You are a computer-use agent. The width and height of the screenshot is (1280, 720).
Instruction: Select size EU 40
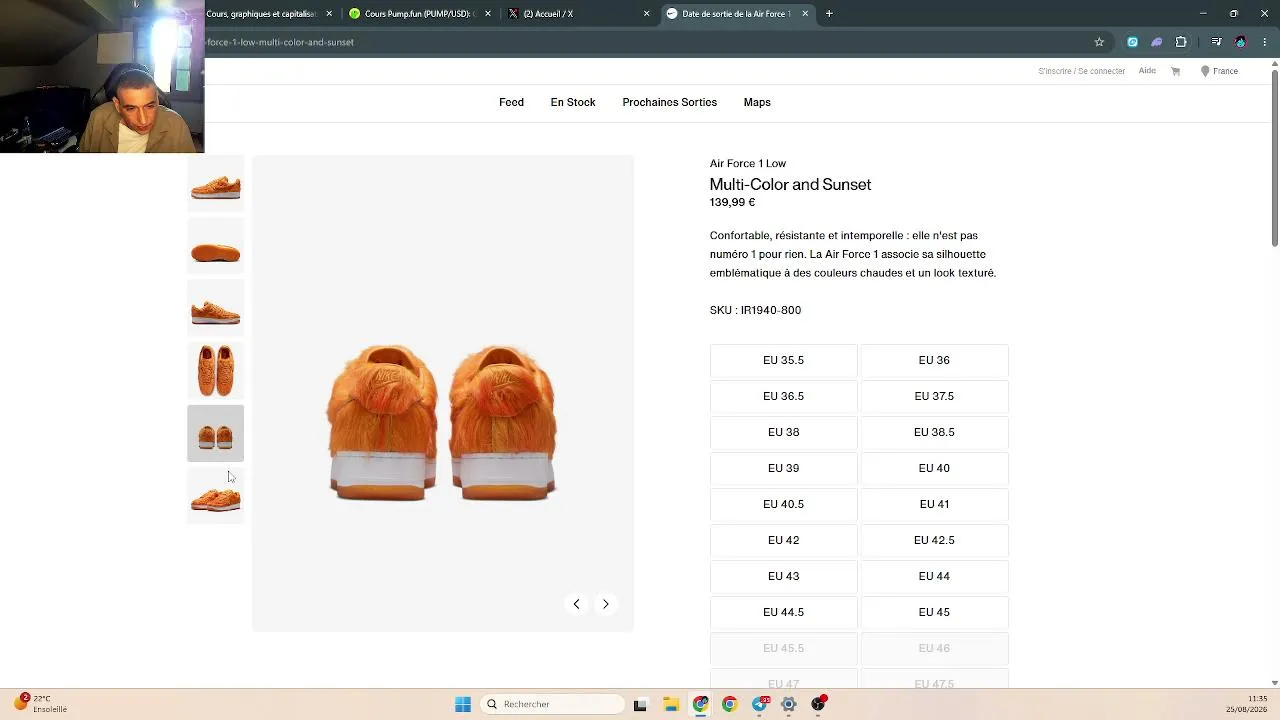tap(934, 468)
